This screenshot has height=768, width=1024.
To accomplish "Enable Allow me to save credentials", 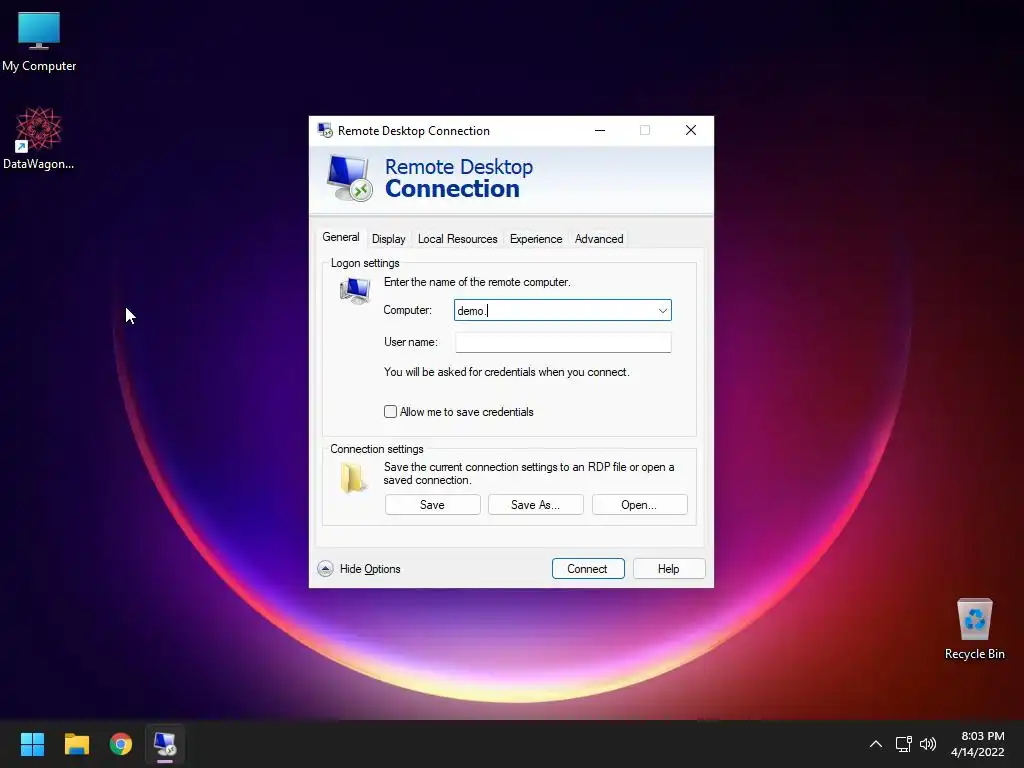I will tap(390, 411).
